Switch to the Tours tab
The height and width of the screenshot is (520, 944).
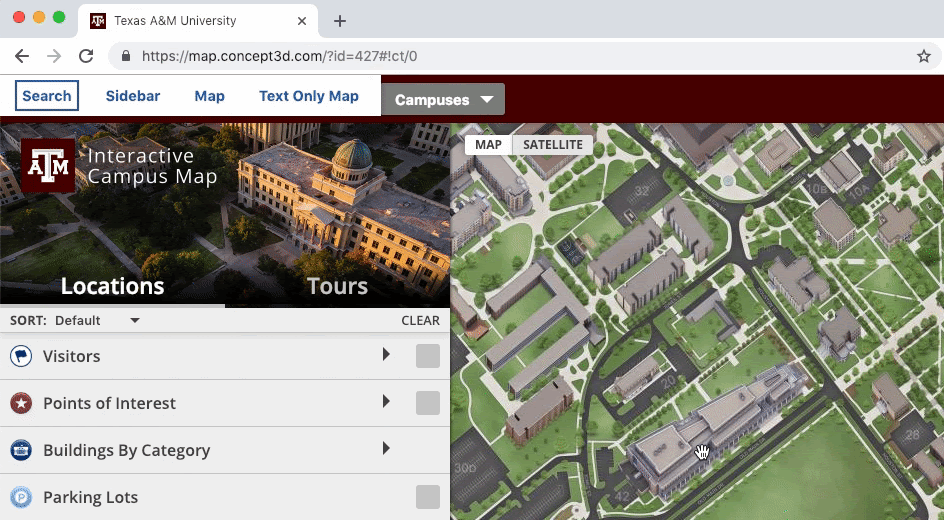pos(337,286)
